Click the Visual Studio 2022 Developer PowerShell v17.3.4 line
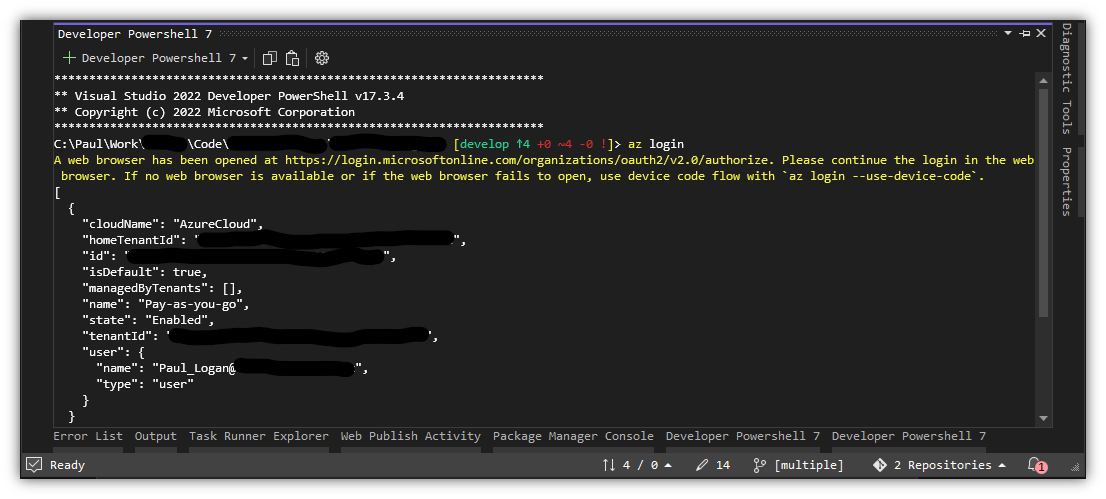The image size is (1106, 499). [229, 96]
